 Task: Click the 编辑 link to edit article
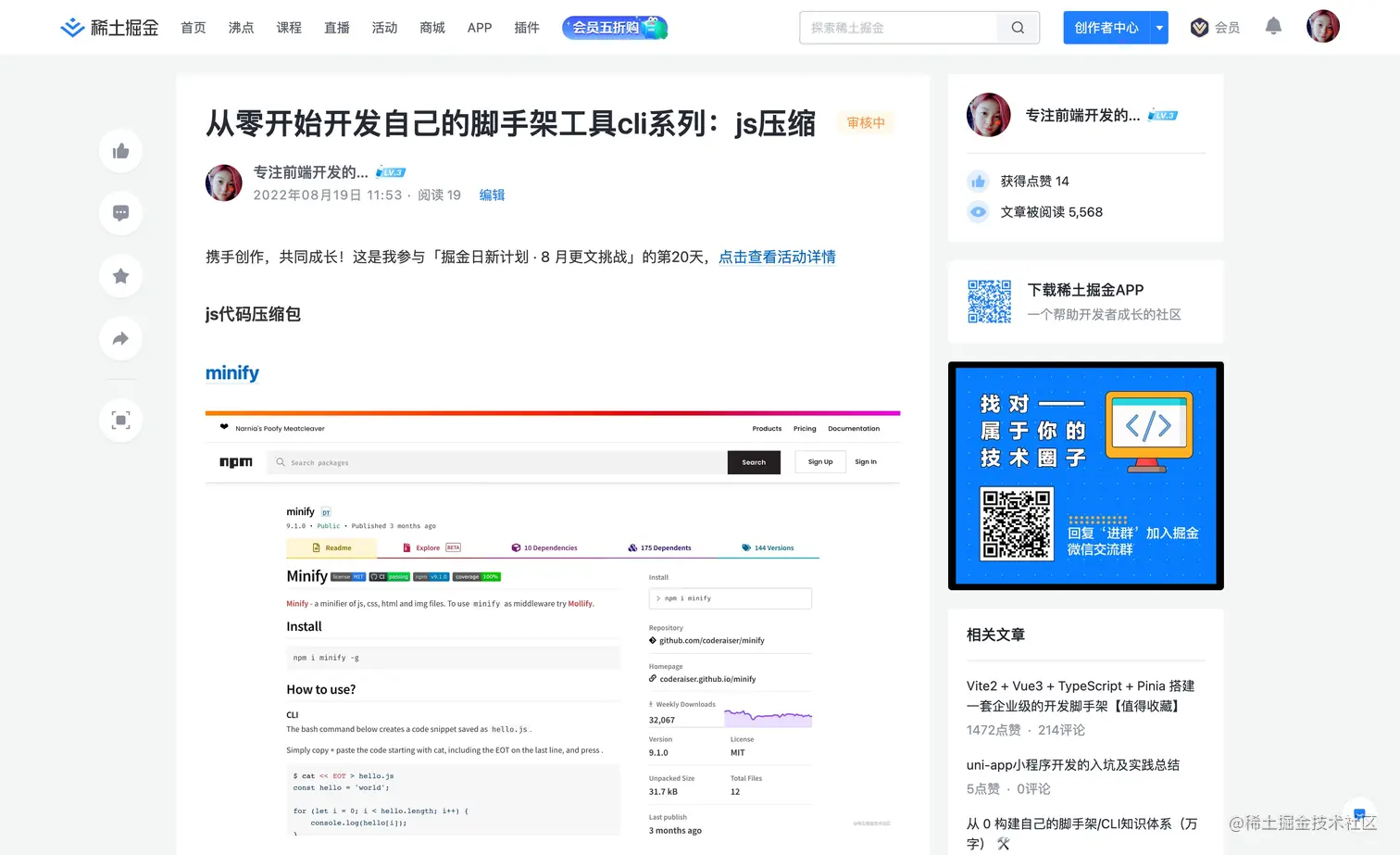click(492, 195)
